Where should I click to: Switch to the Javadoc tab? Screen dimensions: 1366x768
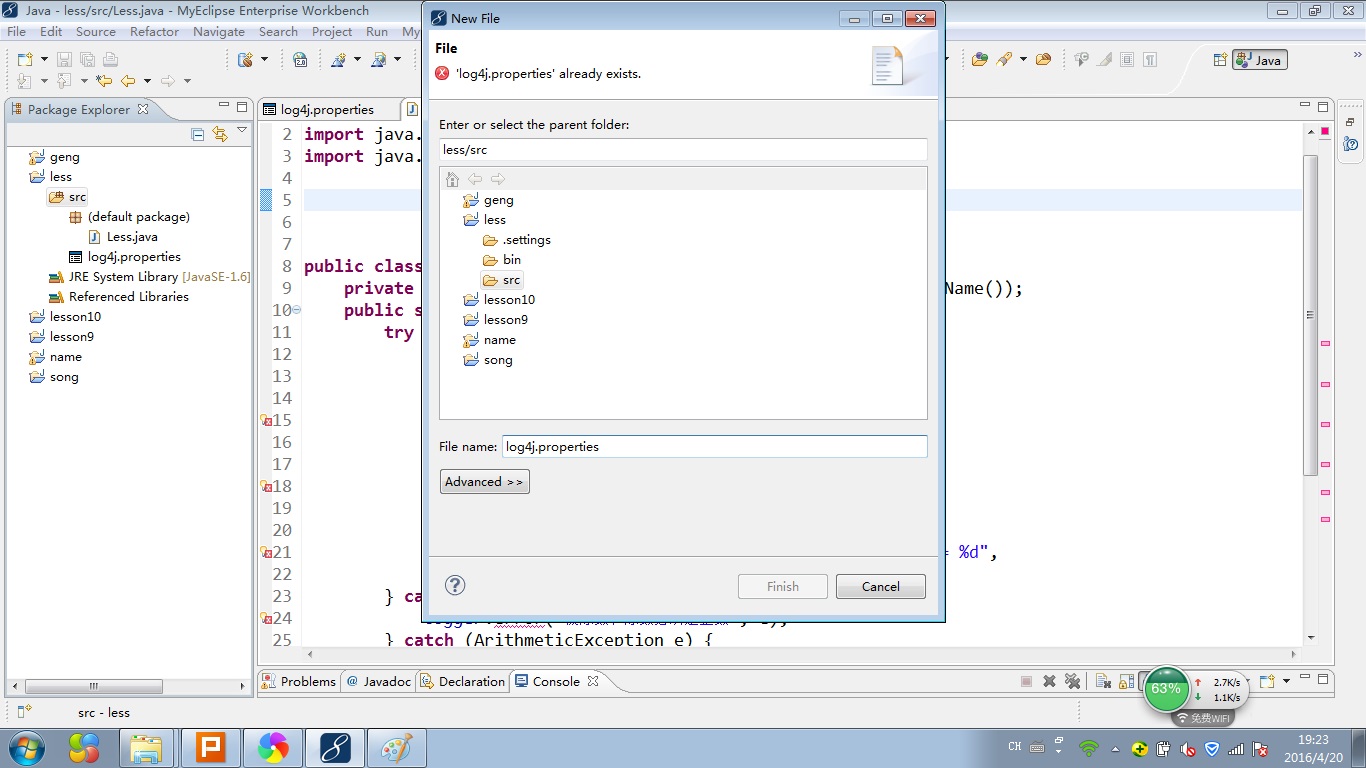[x=378, y=681]
